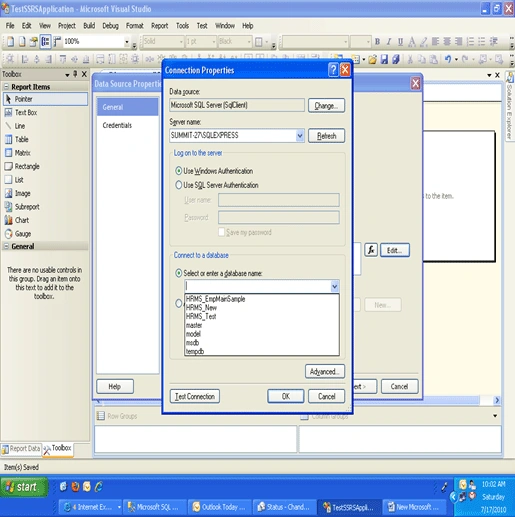
Task: Click the Open File folder icon
Action: coord(373,59)
